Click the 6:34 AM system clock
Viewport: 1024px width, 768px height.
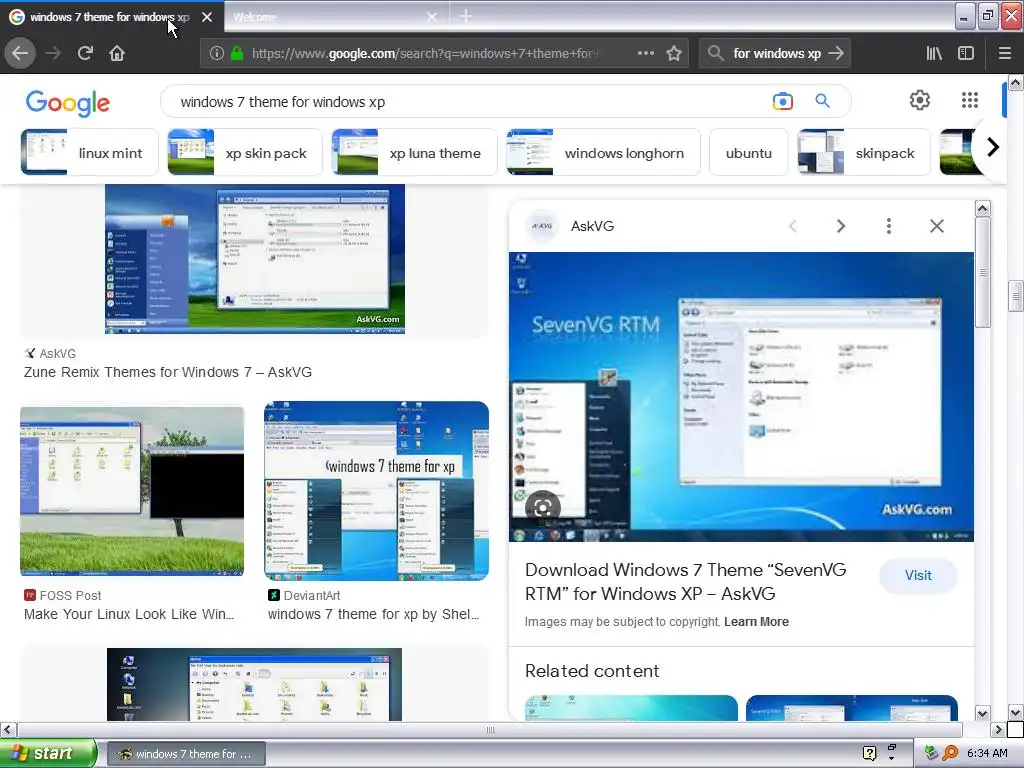[x=987, y=754]
